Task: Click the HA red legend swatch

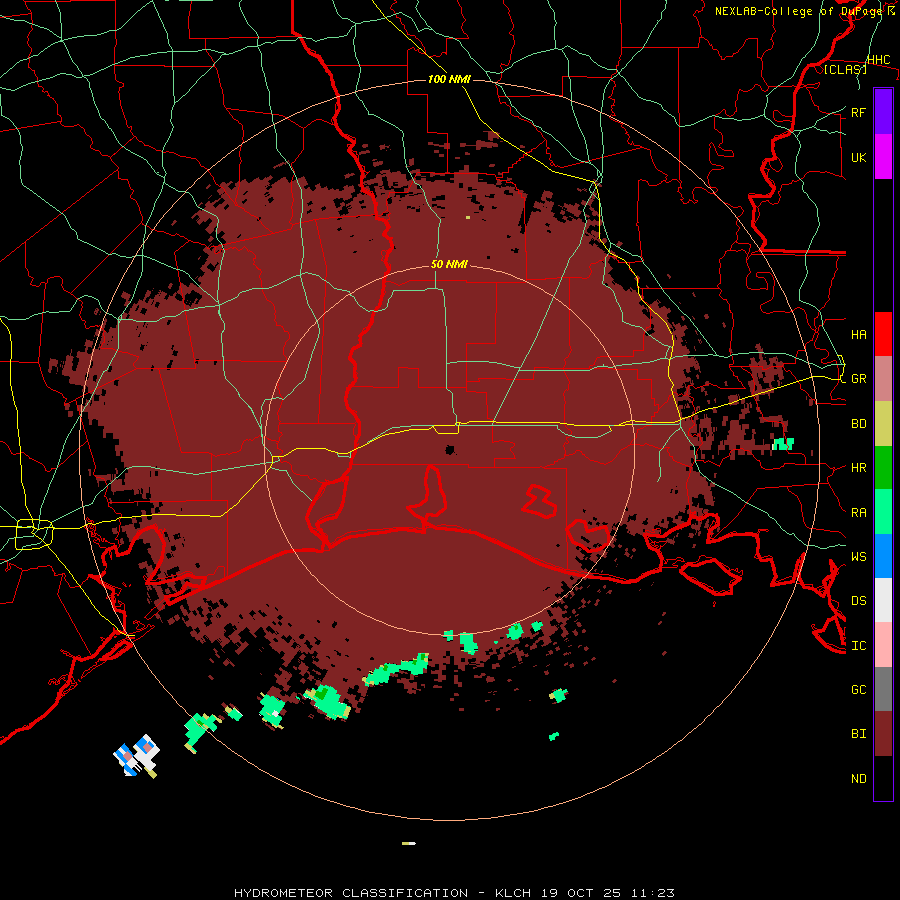Action: 883,334
